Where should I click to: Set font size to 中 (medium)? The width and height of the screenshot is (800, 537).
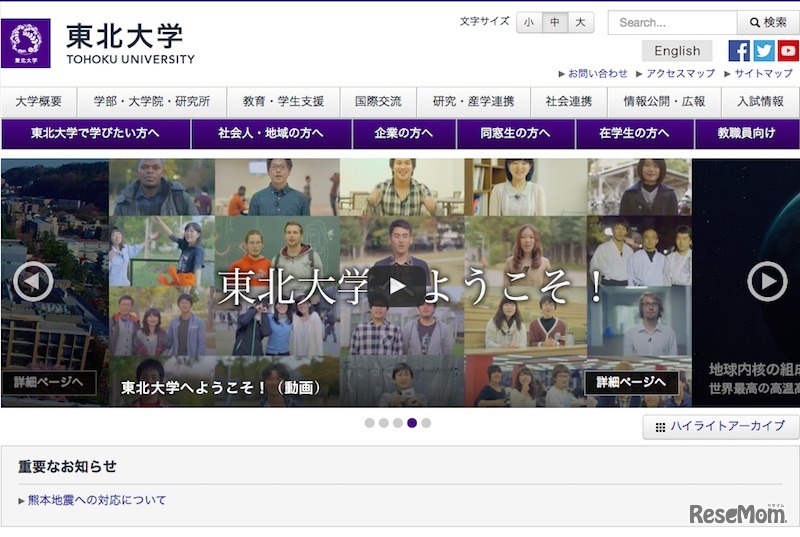(x=554, y=22)
